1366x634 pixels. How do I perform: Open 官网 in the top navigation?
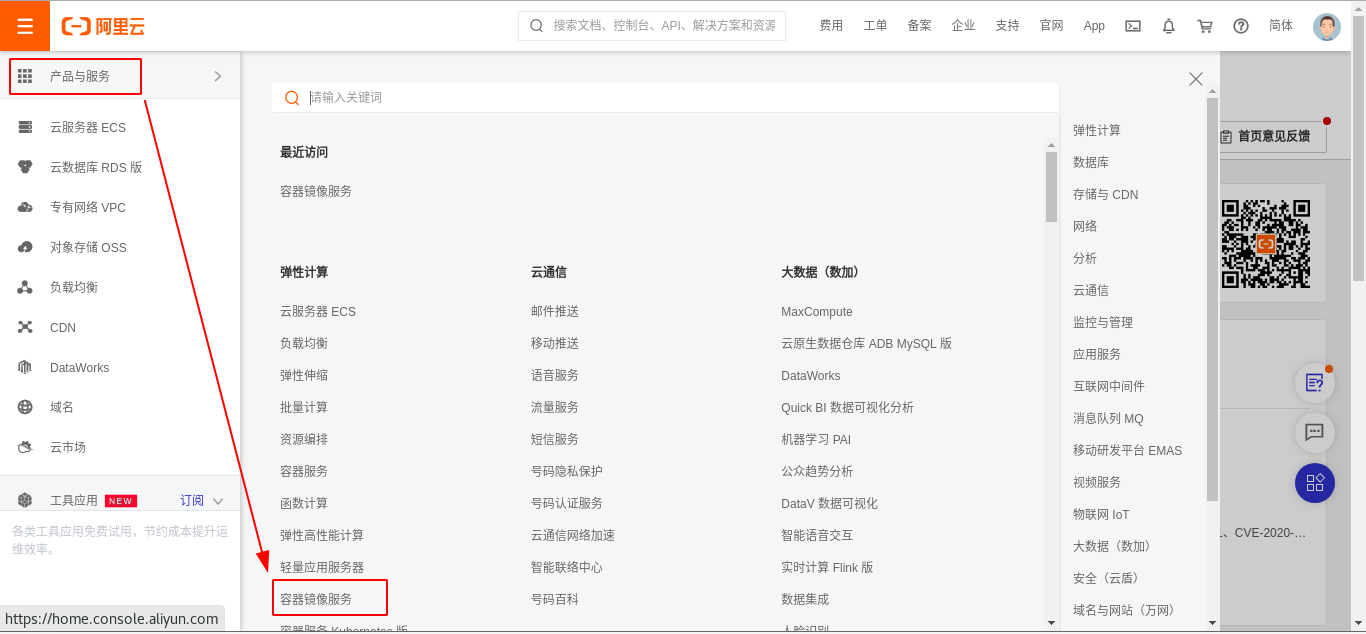pos(1051,26)
